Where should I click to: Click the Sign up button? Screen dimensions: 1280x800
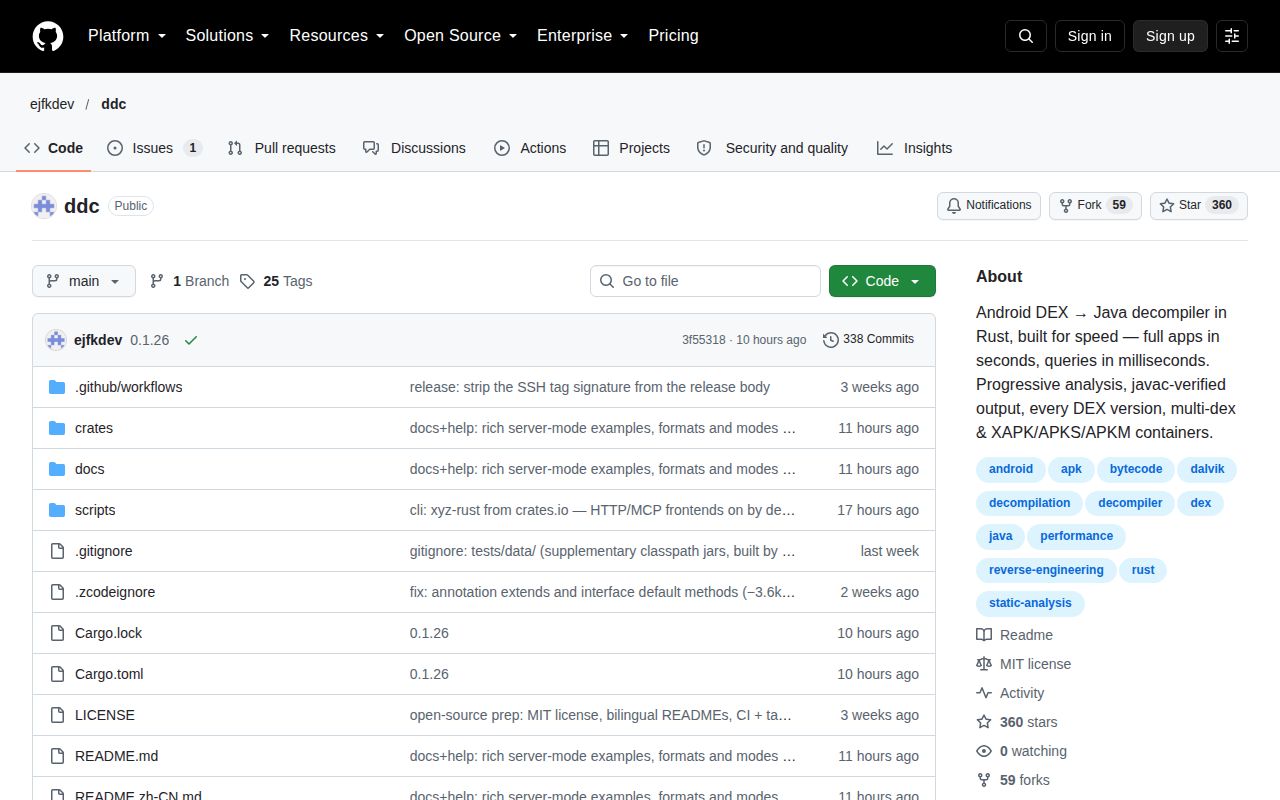coord(1170,36)
